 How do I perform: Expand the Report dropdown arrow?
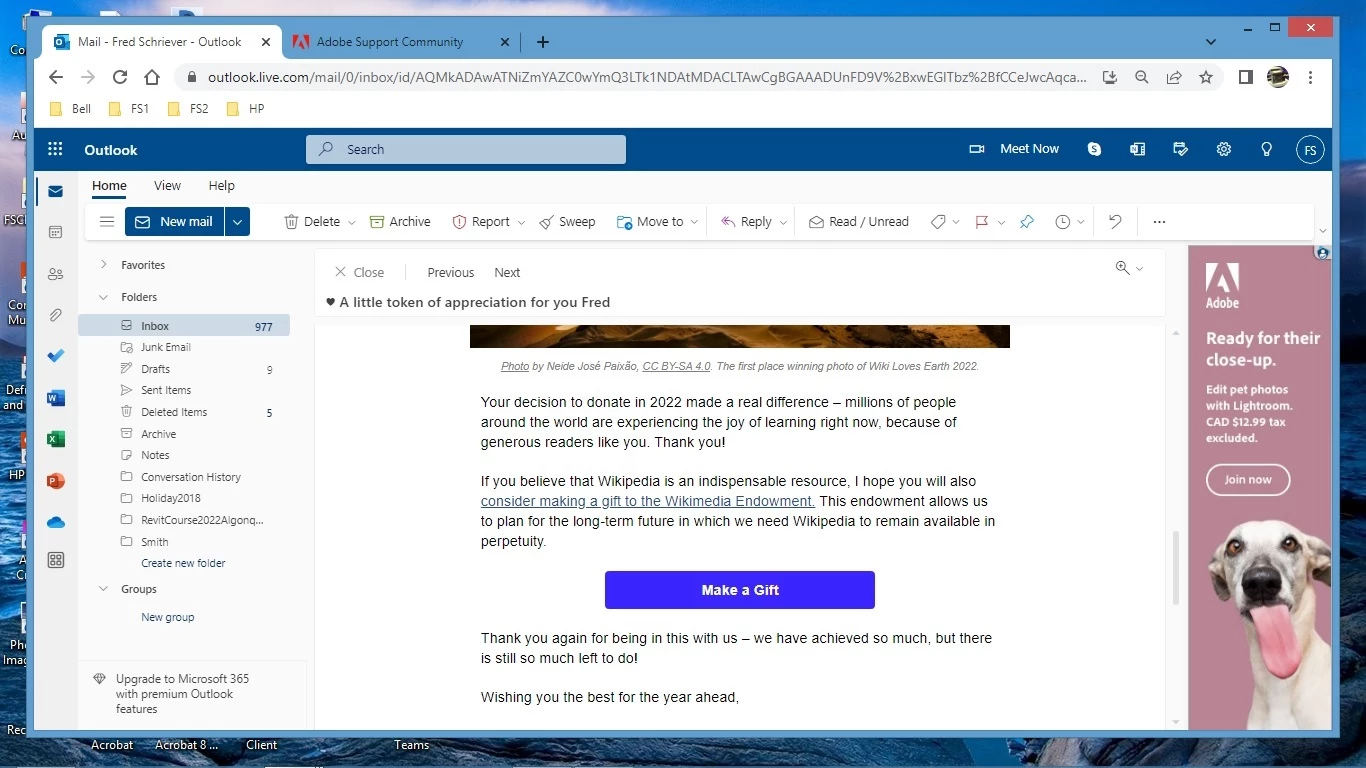click(522, 222)
